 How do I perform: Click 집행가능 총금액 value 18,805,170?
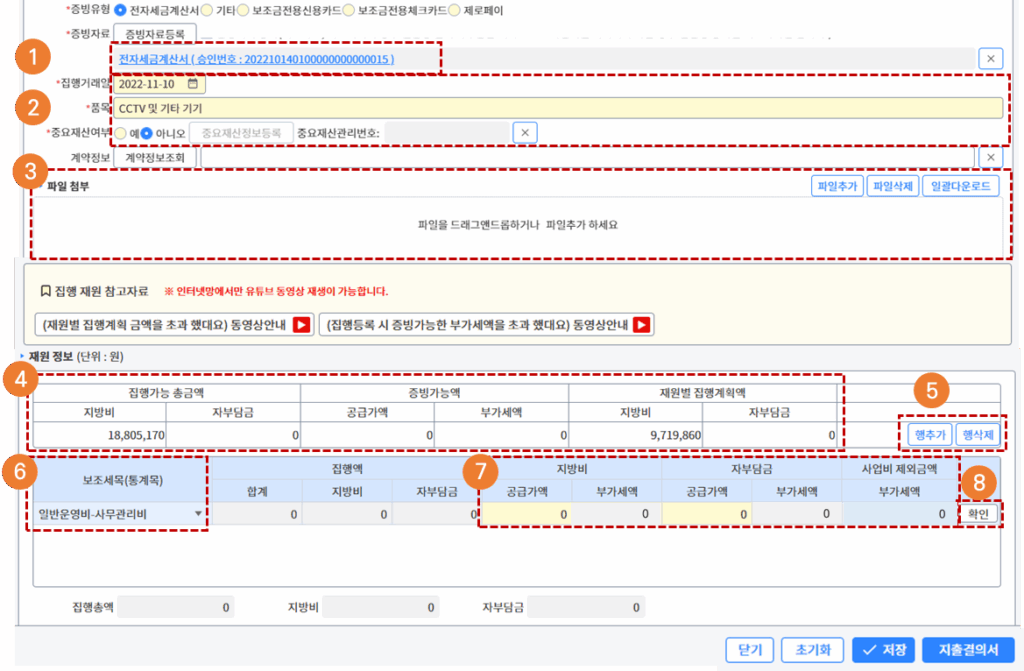(x=100, y=435)
